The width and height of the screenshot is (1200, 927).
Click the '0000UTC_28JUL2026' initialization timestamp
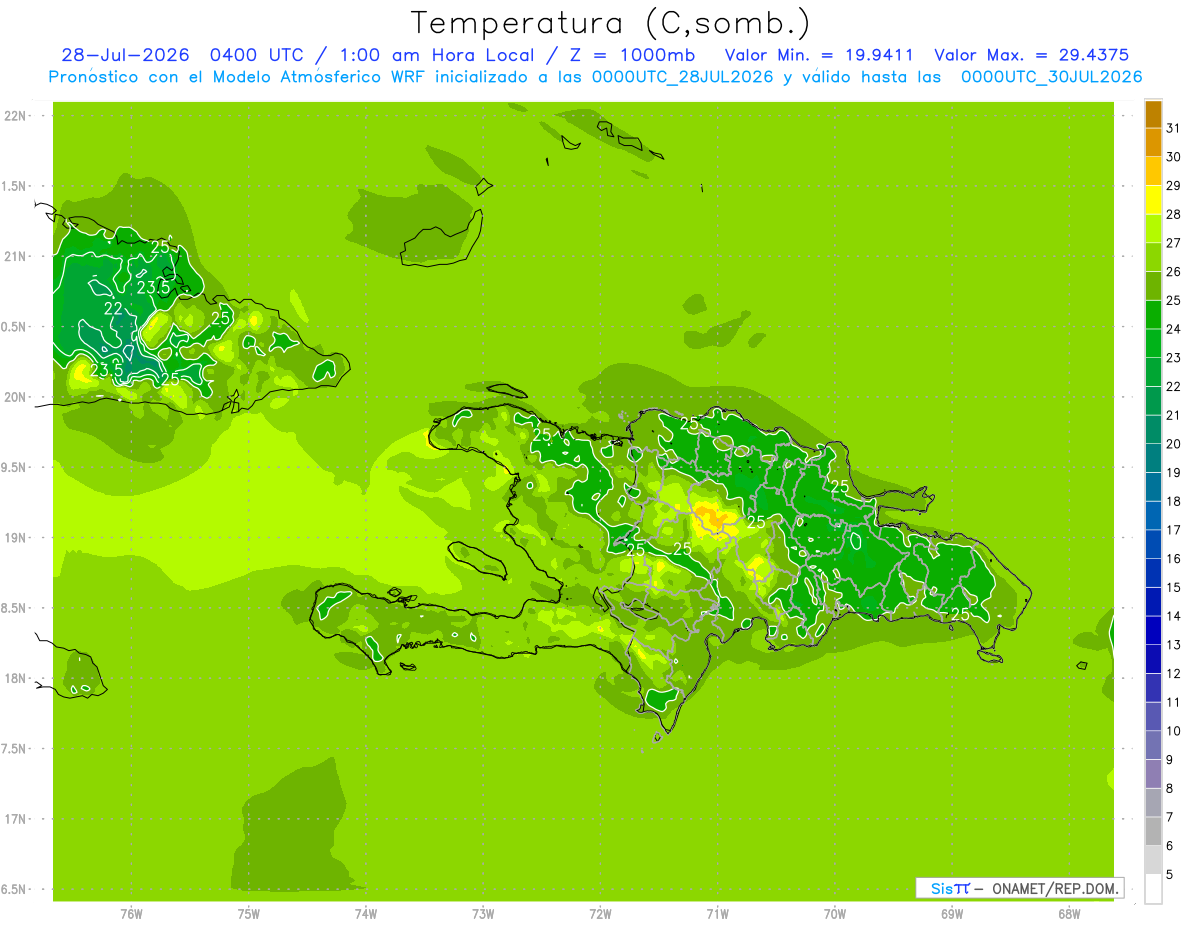click(683, 77)
